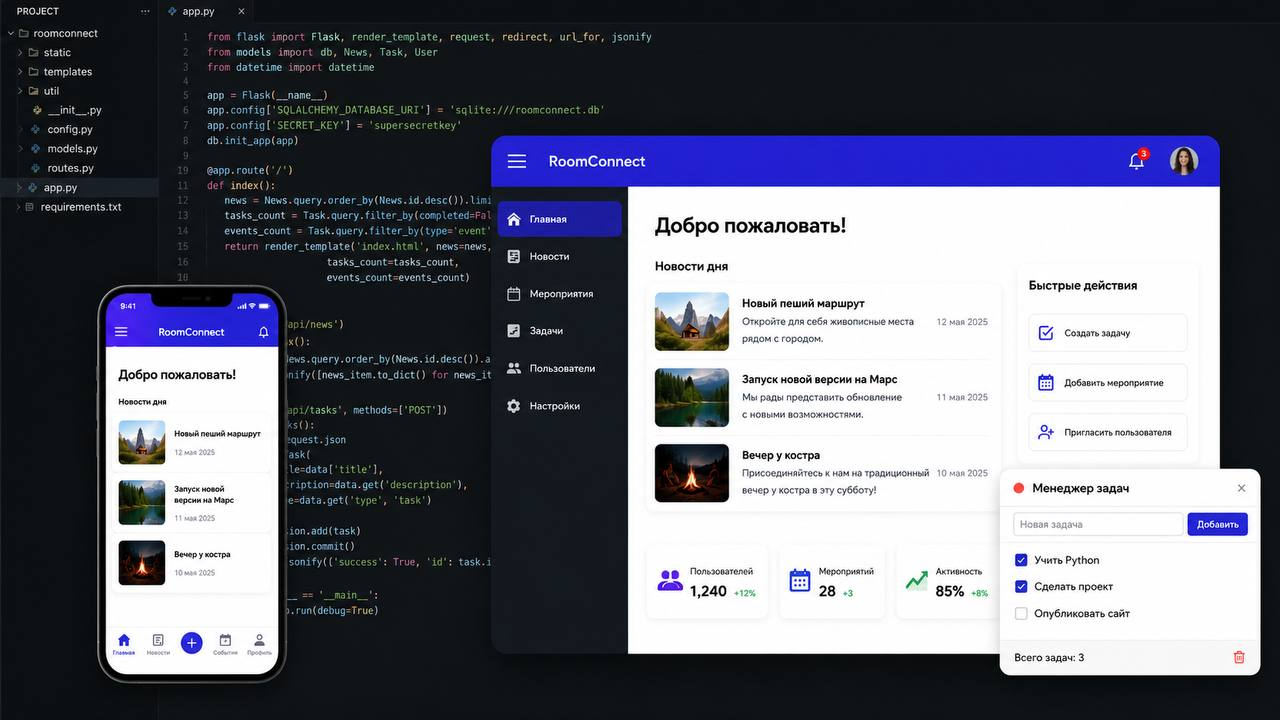Screen dimensions: 1280x720
Task: Open the Новый пеший маршрут thumbnail in the desktop news list
Action: (x=692, y=321)
